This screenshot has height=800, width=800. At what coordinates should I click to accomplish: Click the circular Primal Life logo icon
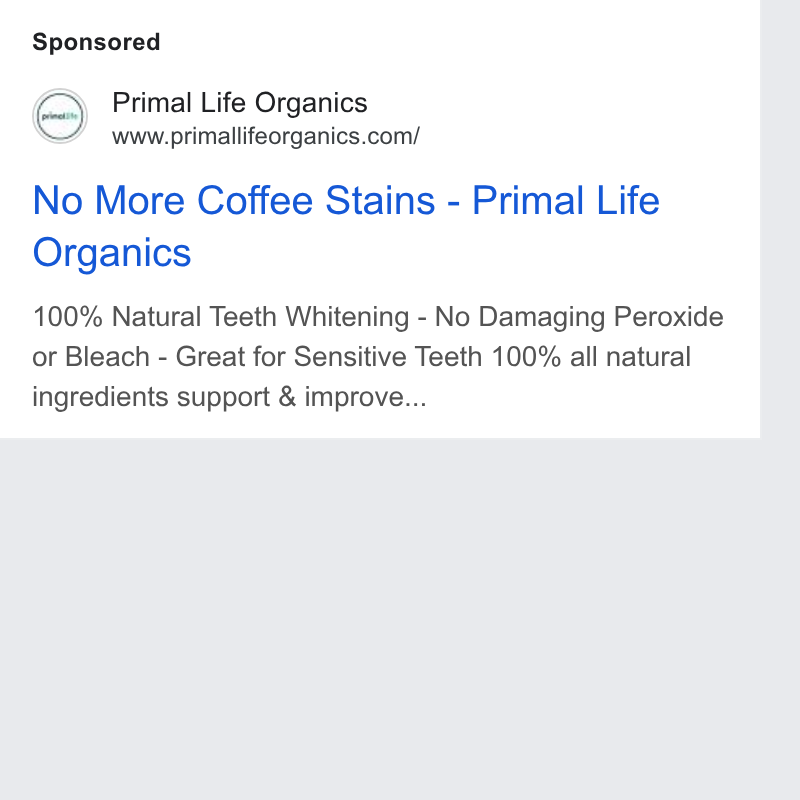pos(60,116)
